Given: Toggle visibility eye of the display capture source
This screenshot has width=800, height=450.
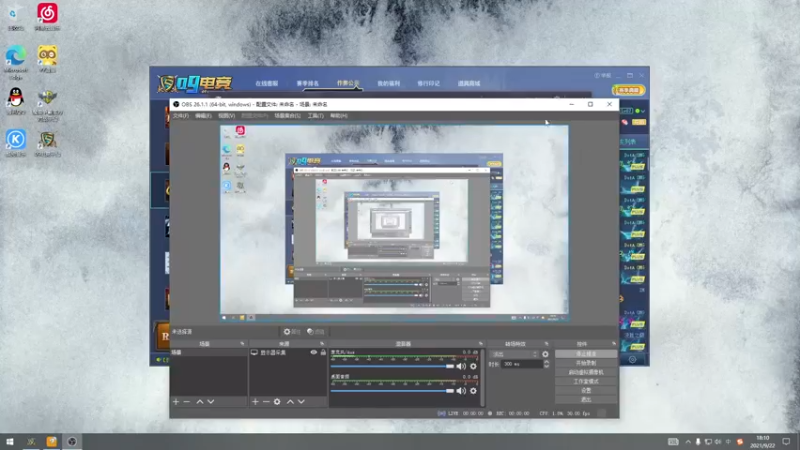Looking at the screenshot, I should [x=314, y=353].
